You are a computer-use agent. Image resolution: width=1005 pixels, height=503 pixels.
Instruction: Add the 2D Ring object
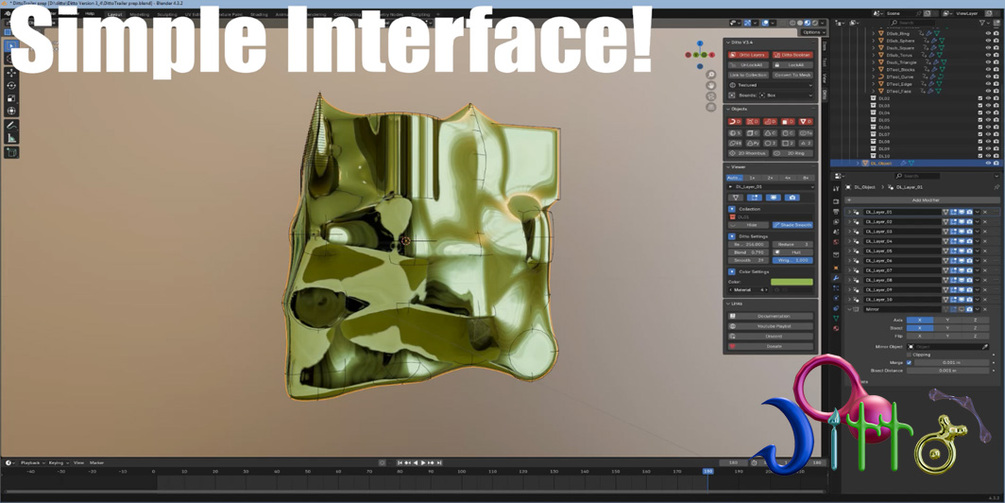click(793, 153)
